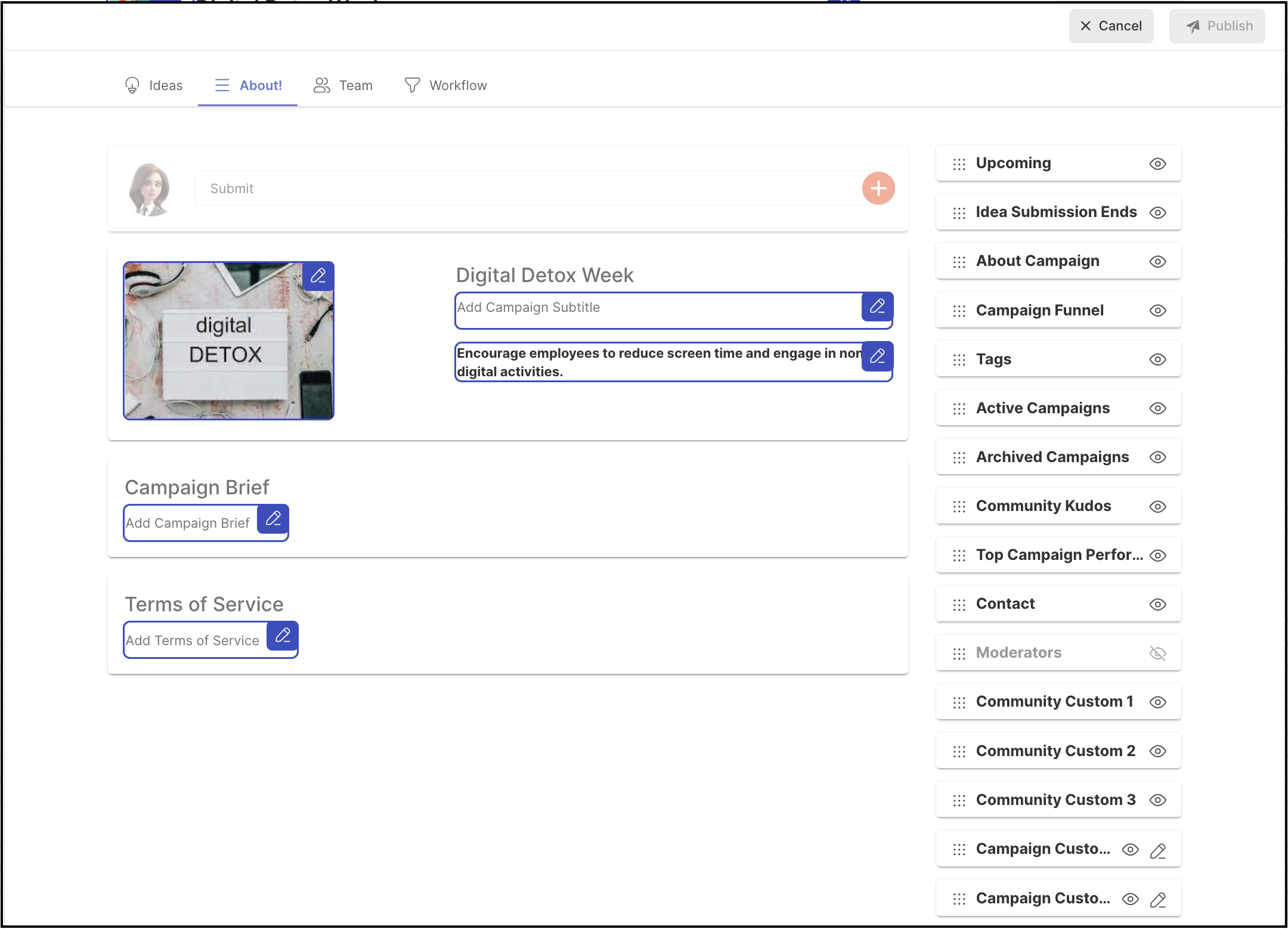Toggle eye on last Campaign Custo... widget

pyautogui.click(x=1130, y=899)
